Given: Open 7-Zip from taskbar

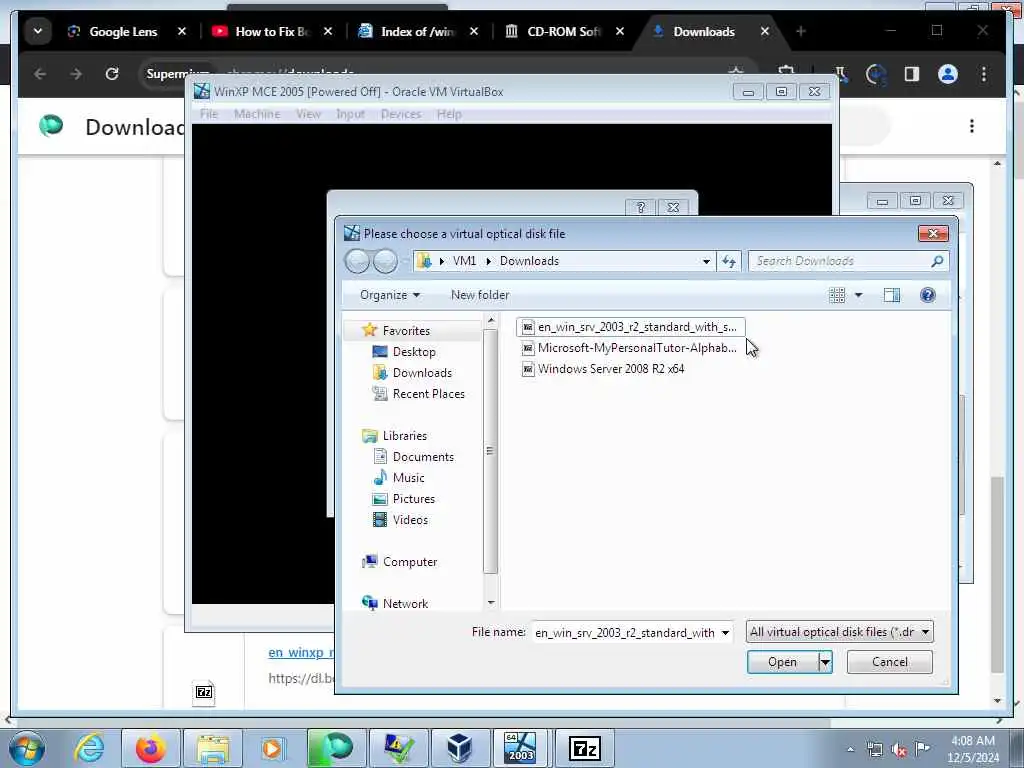Looking at the screenshot, I should (x=584, y=748).
